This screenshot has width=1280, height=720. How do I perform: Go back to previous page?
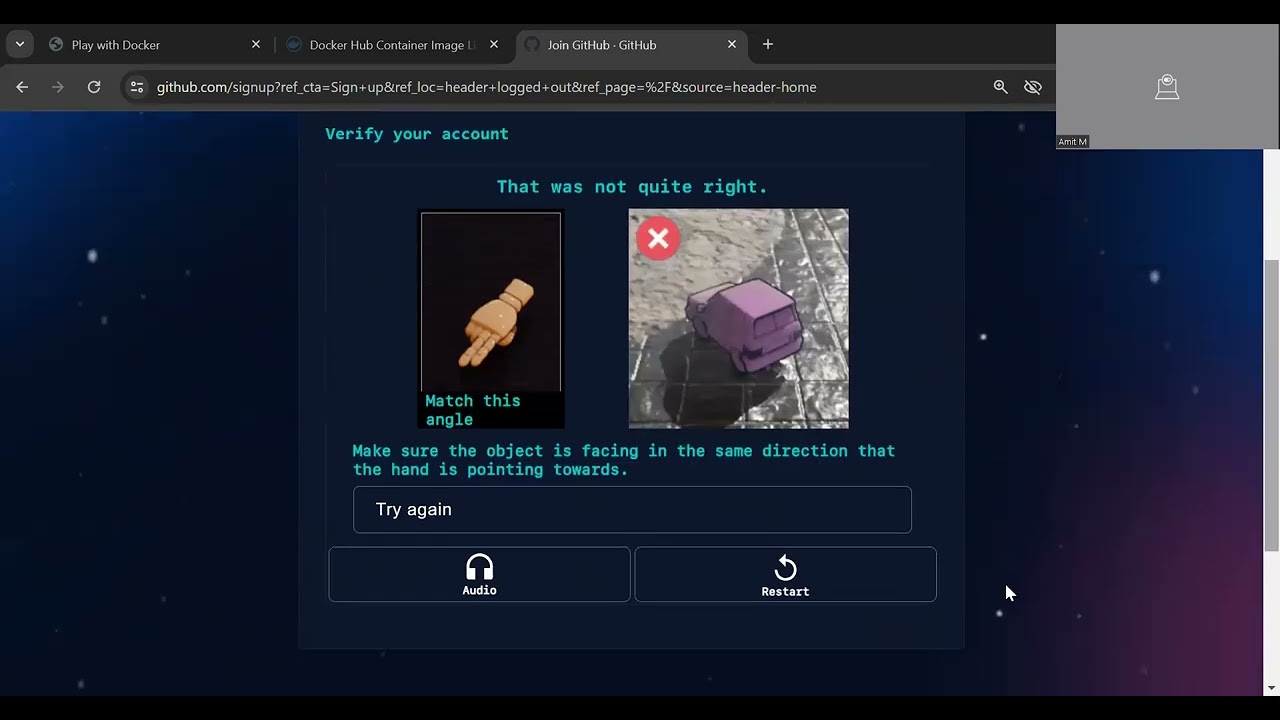pos(22,87)
